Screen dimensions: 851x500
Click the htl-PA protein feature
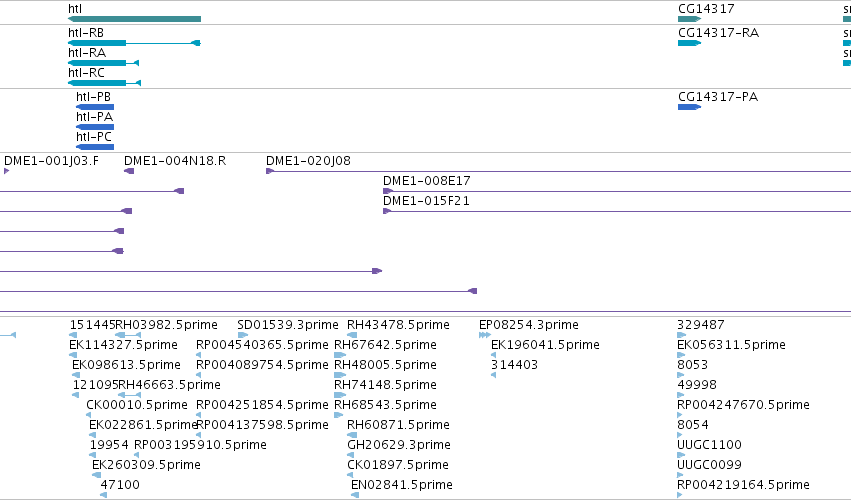pyautogui.click(x=95, y=127)
